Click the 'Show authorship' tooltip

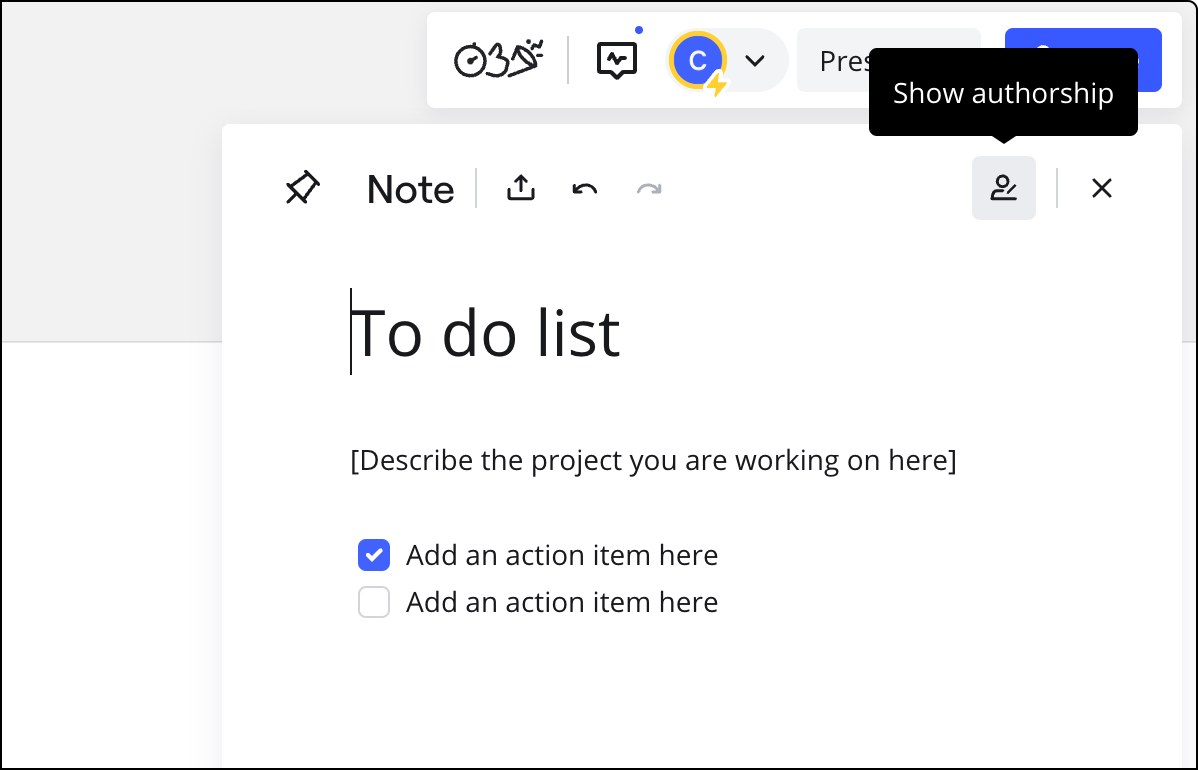pyautogui.click(x=1003, y=93)
